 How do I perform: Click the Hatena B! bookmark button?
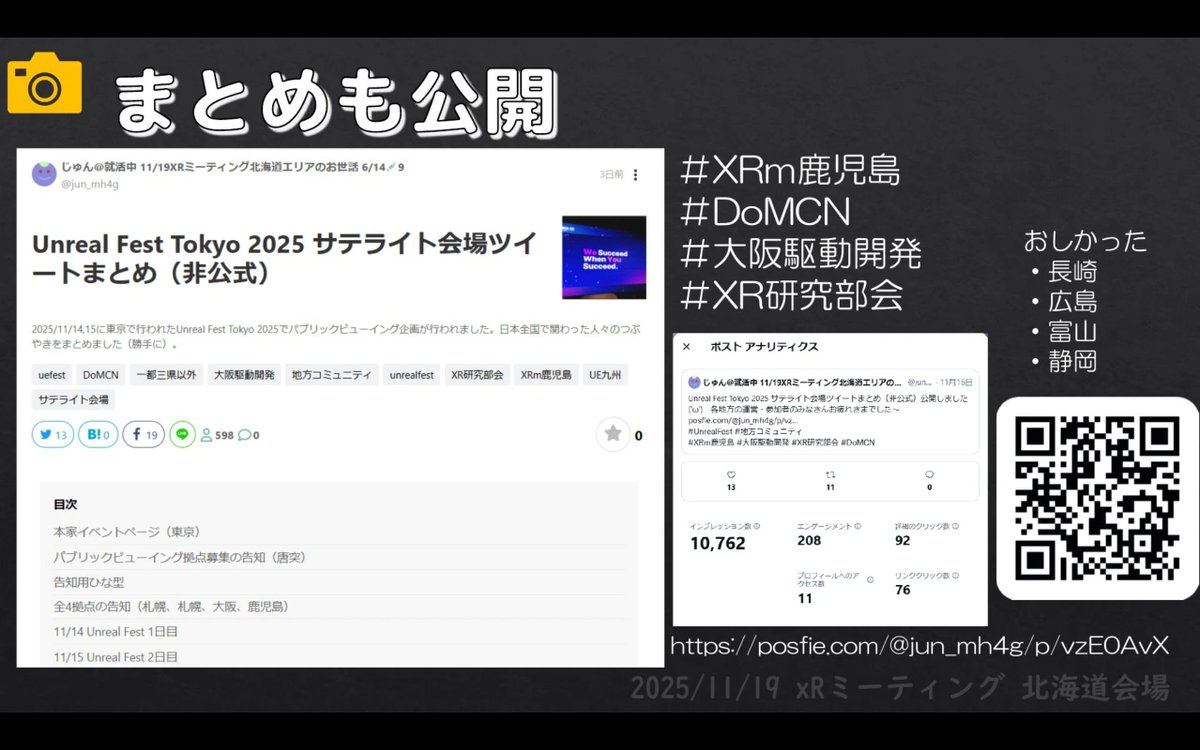[x=98, y=435]
